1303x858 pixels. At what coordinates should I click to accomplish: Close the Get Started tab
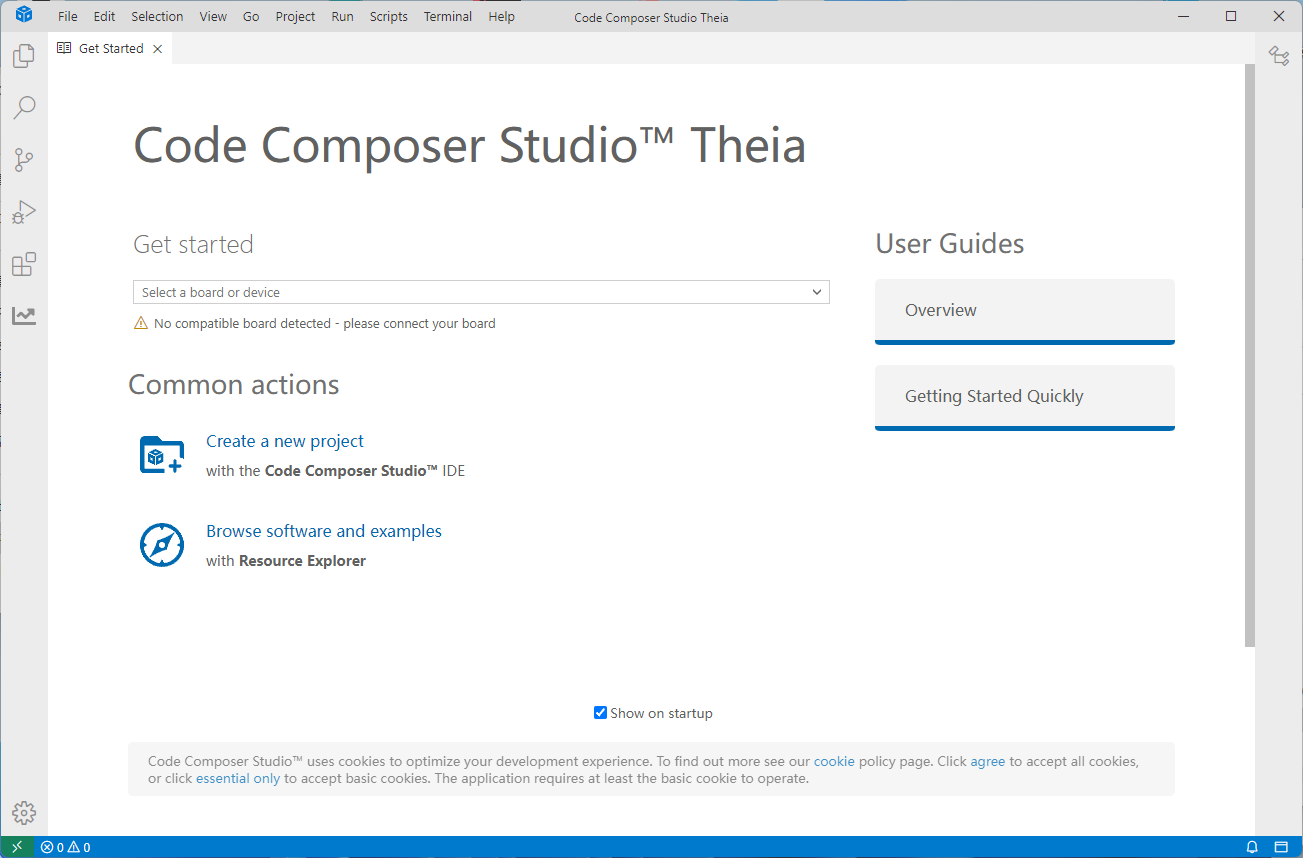coord(158,49)
